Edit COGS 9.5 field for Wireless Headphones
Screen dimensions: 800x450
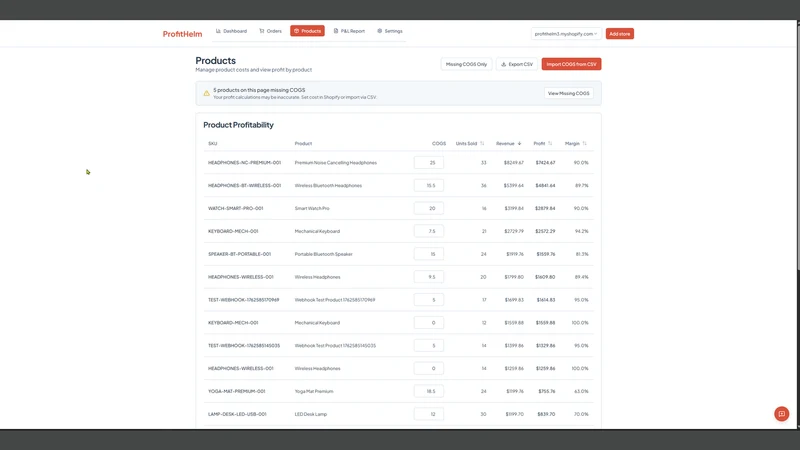429,277
